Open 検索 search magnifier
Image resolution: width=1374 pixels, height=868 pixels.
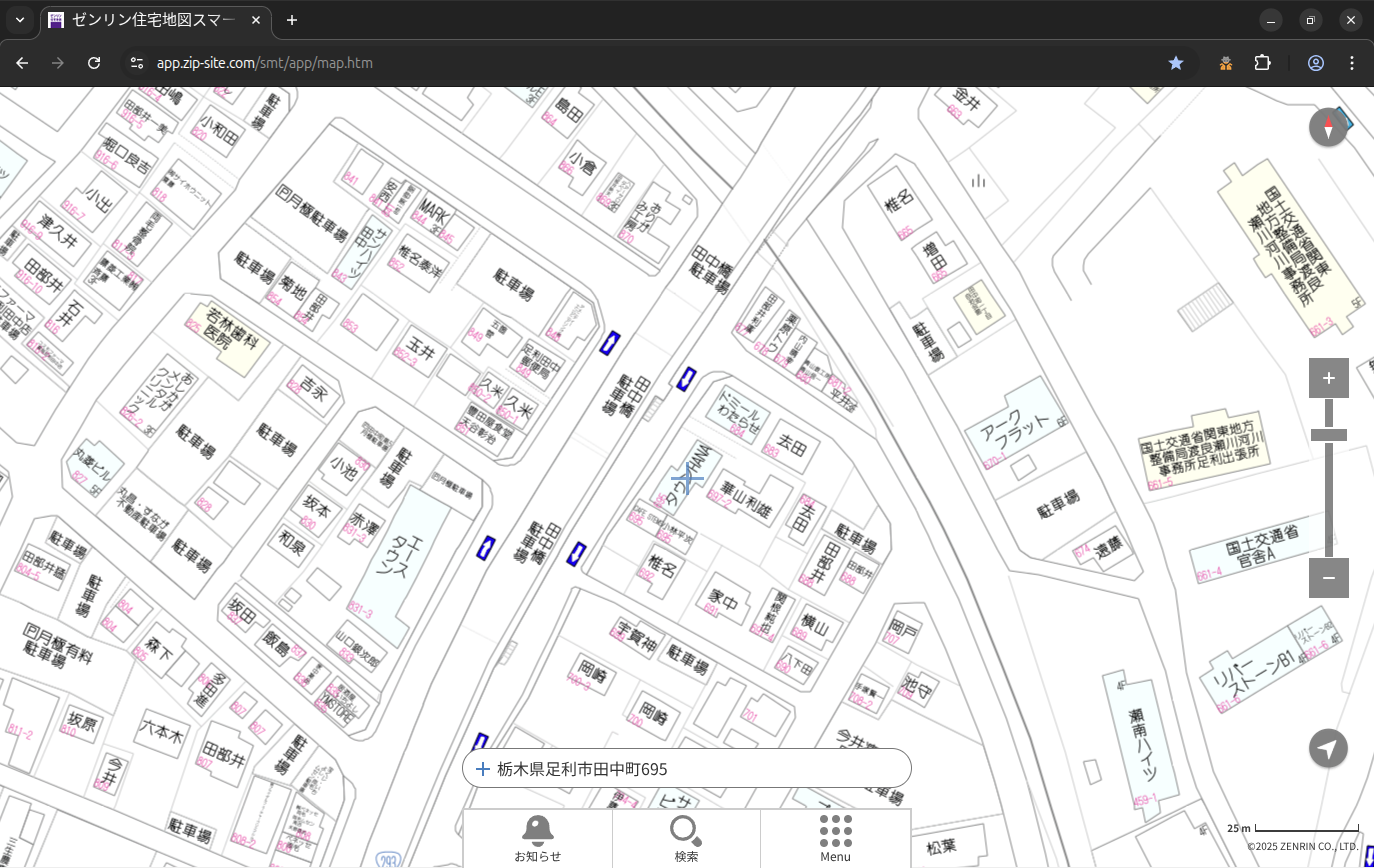(686, 838)
